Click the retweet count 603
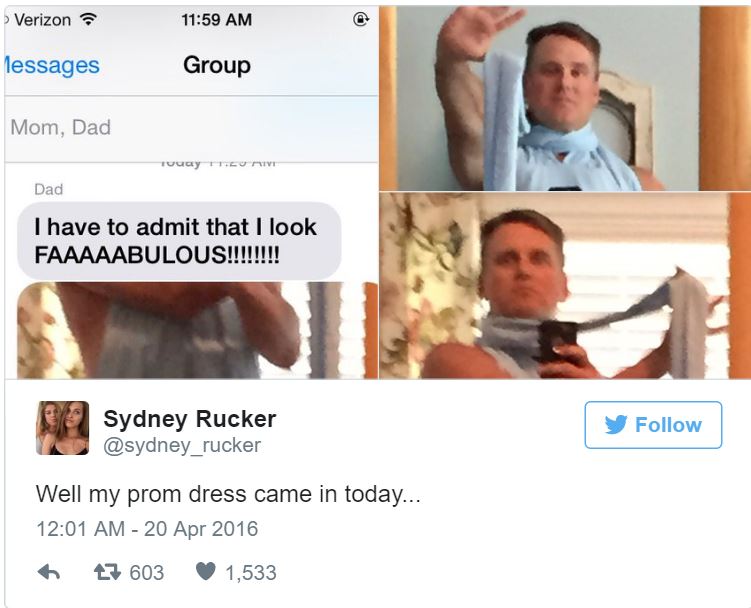 tap(147, 573)
